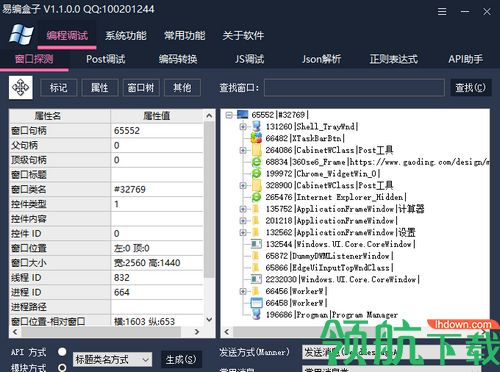Click the colorful icon beside 66482 XTaskBarBtn

point(256,138)
